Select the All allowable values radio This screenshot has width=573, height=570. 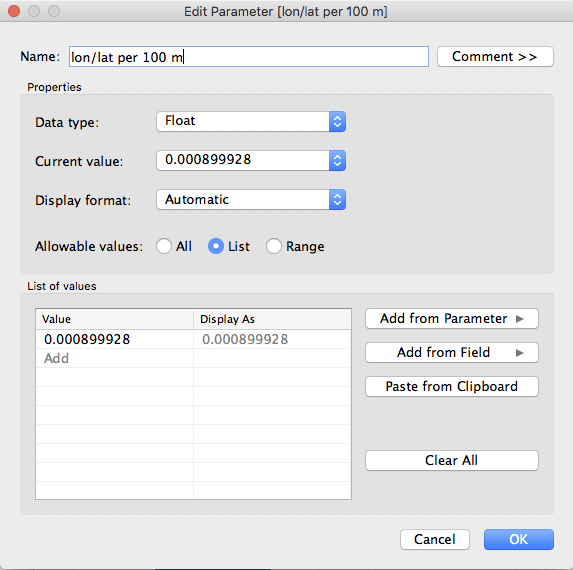[x=164, y=246]
